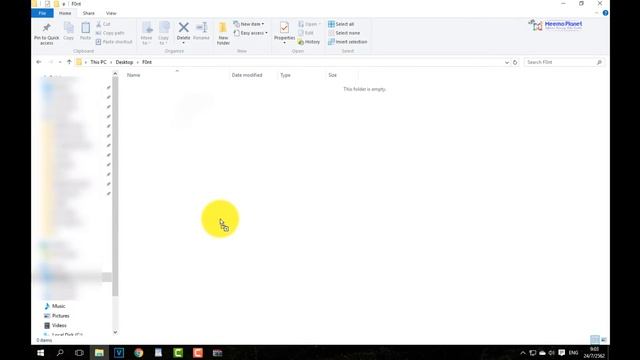640x360 pixels.
Task: Open the File menu tab
Action: 42,13
